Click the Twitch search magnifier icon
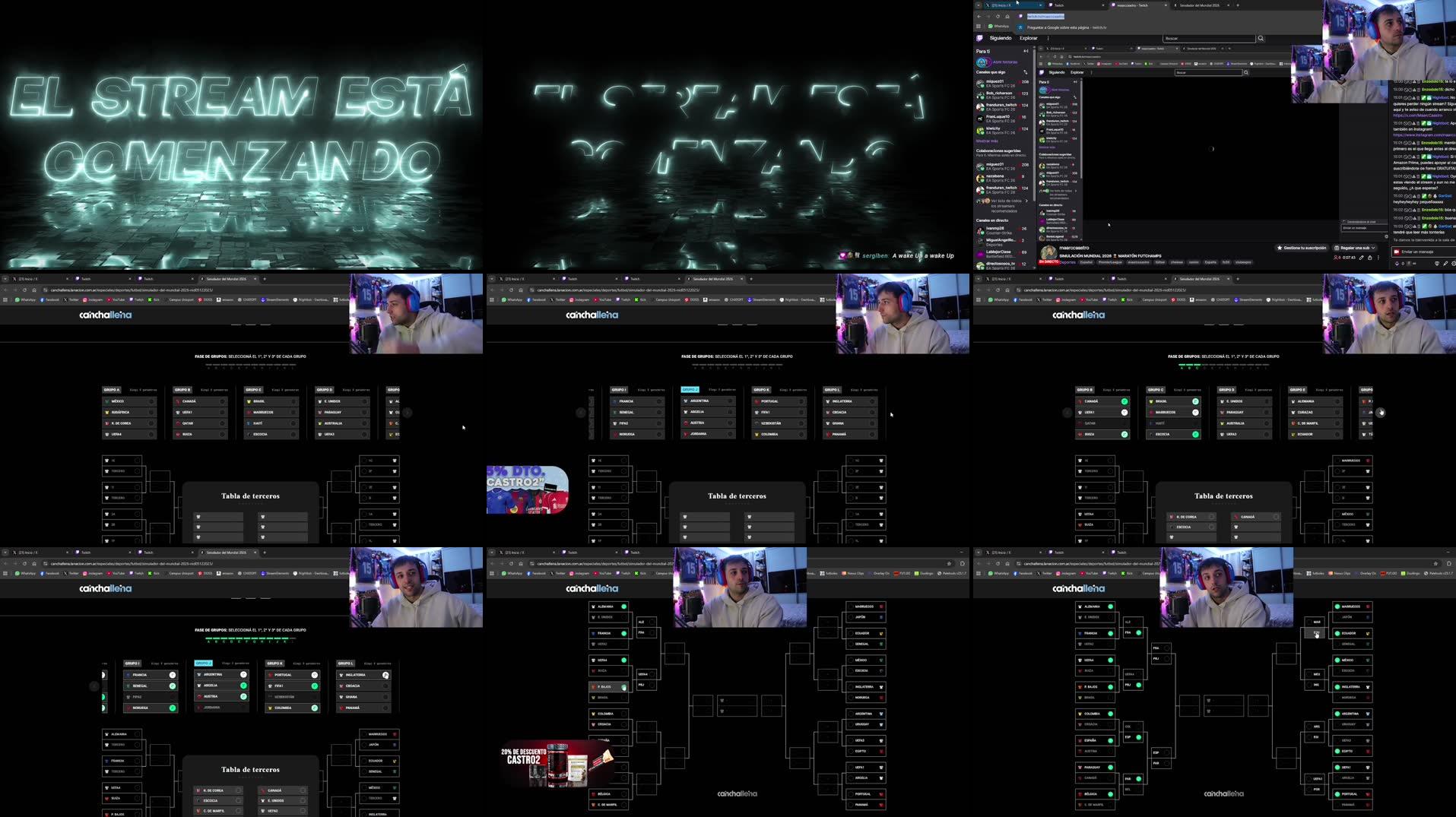 point(1261,39)
